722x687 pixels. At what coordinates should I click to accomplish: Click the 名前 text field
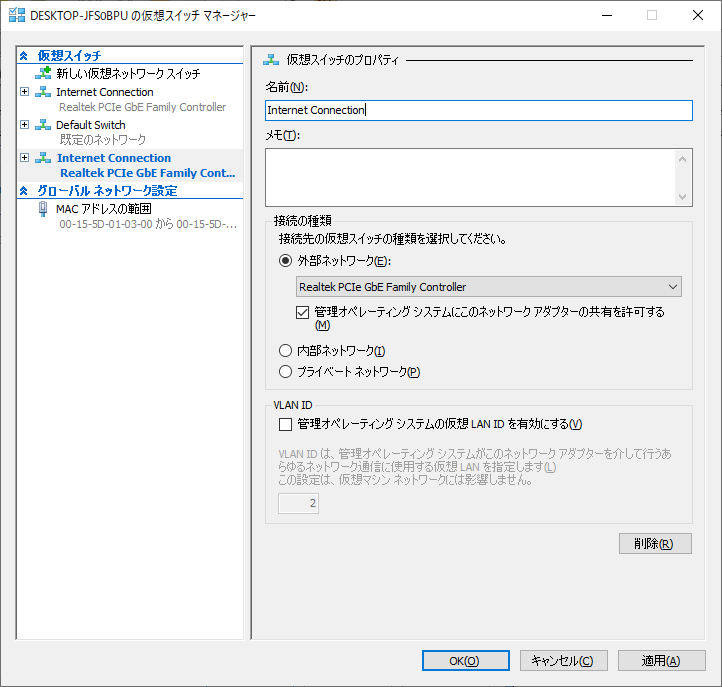click(x=479, y=111)
